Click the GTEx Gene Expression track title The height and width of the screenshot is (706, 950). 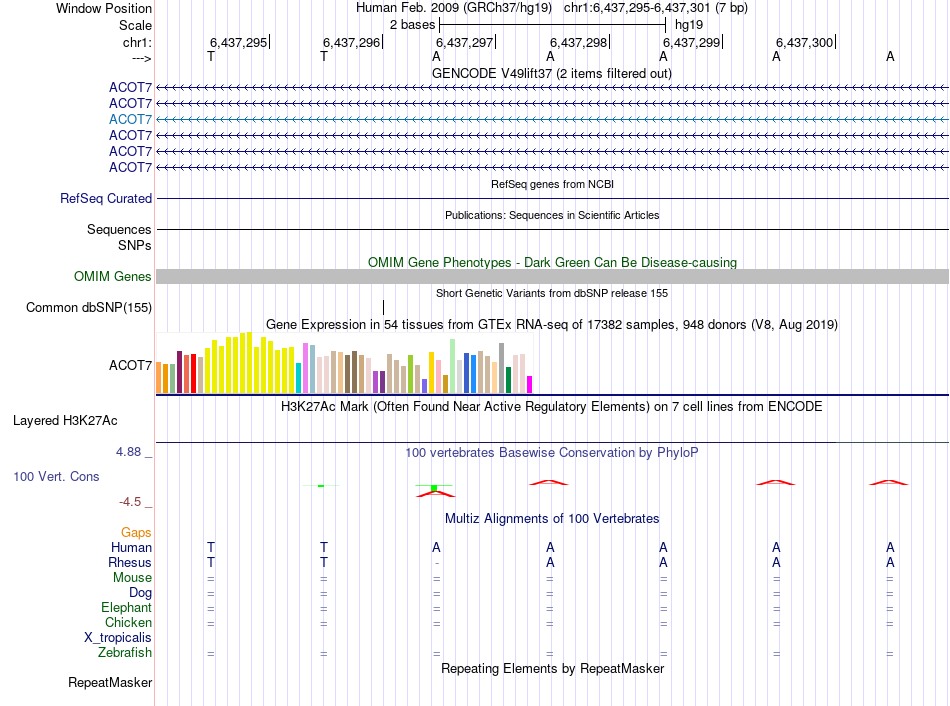click(x=552, y=324)
